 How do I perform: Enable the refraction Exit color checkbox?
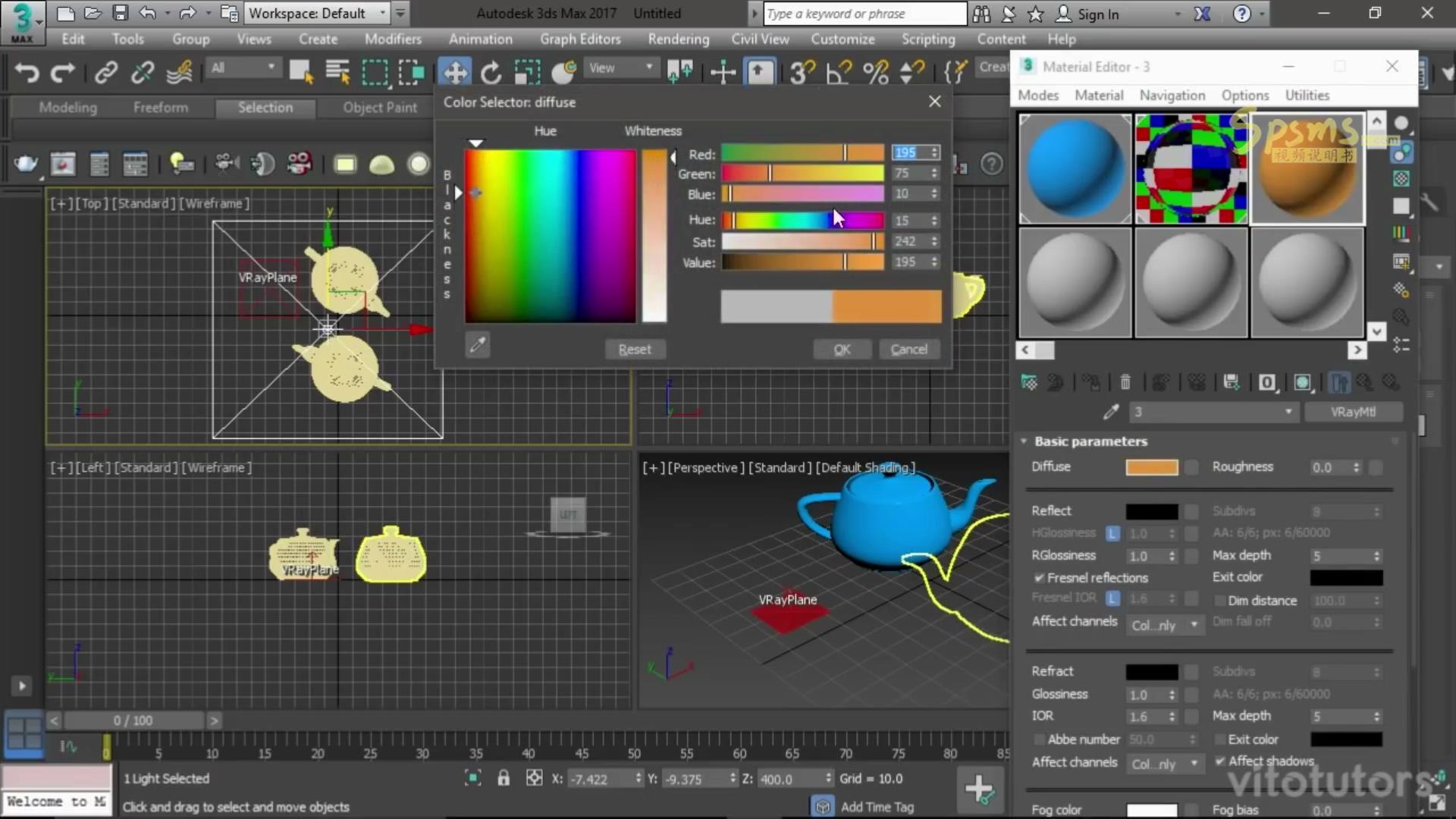click(x=1219, y=739)
